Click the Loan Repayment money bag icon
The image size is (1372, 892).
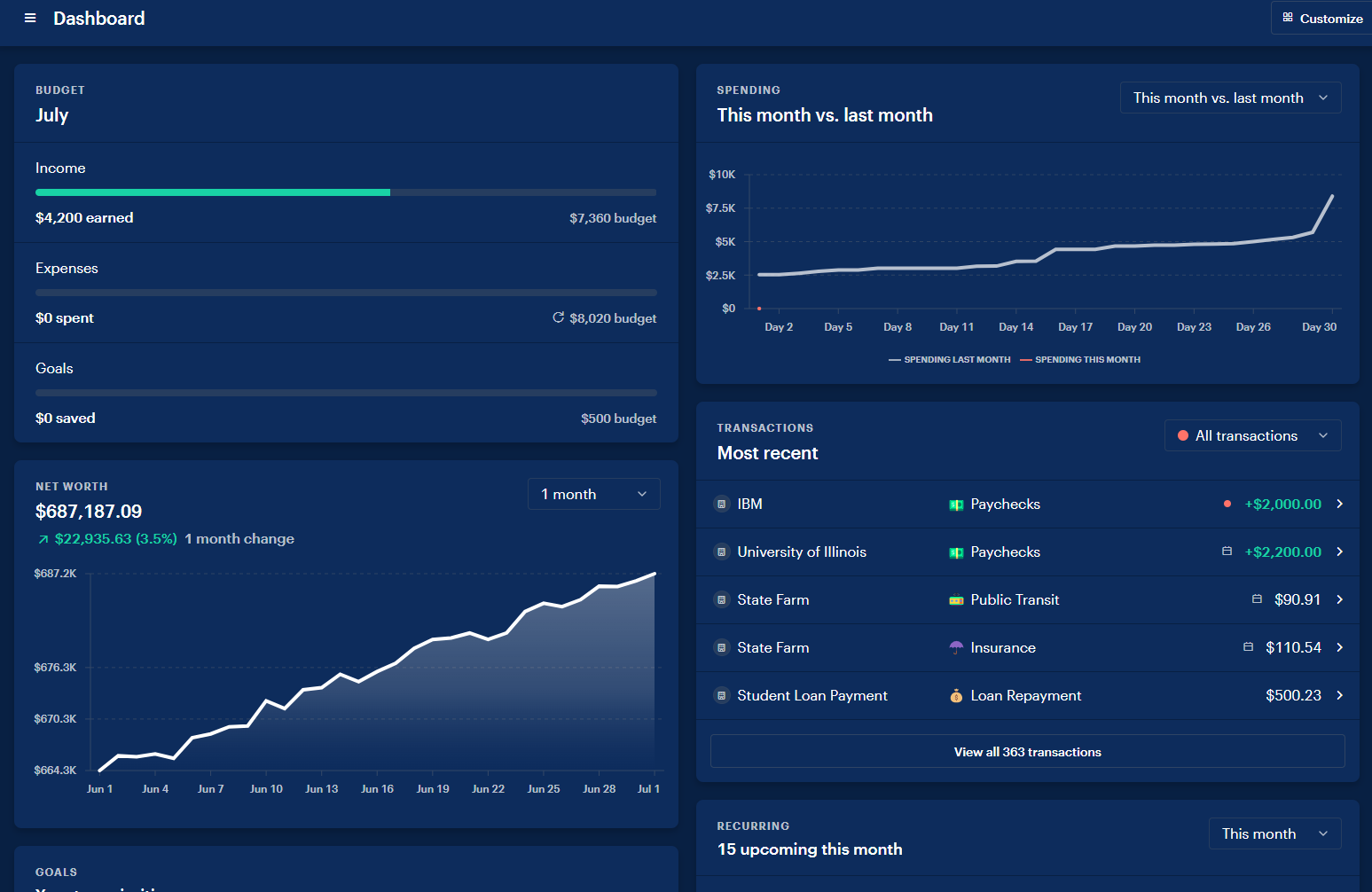[x=956, y=696]
